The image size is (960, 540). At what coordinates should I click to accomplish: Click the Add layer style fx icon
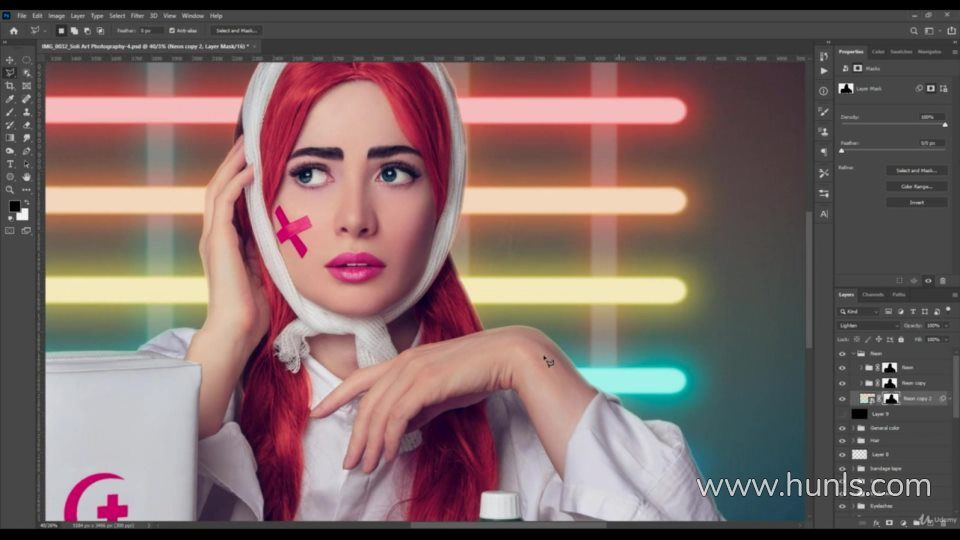(876, 523)
